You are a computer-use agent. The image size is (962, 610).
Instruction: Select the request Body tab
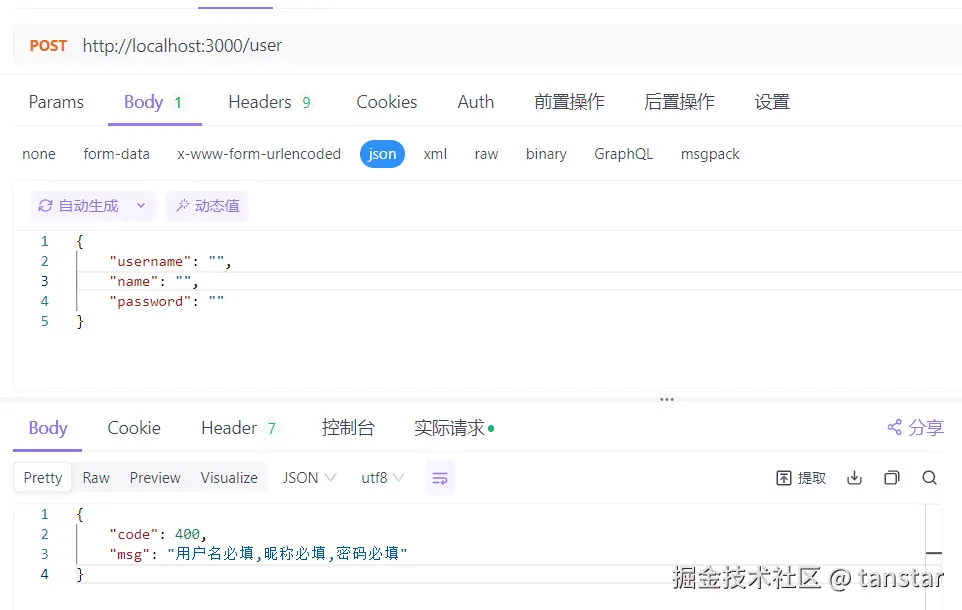point(153,102)
